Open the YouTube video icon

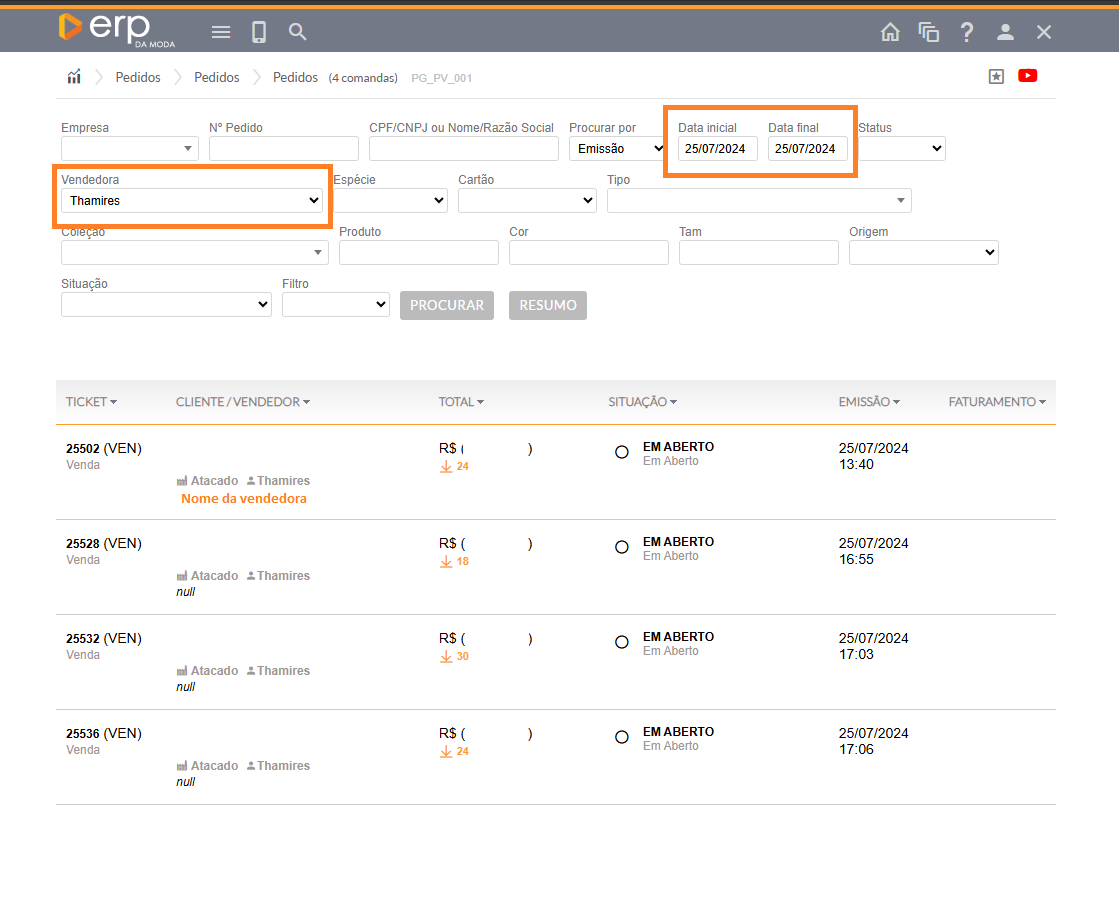click(x=1027, y=76)
